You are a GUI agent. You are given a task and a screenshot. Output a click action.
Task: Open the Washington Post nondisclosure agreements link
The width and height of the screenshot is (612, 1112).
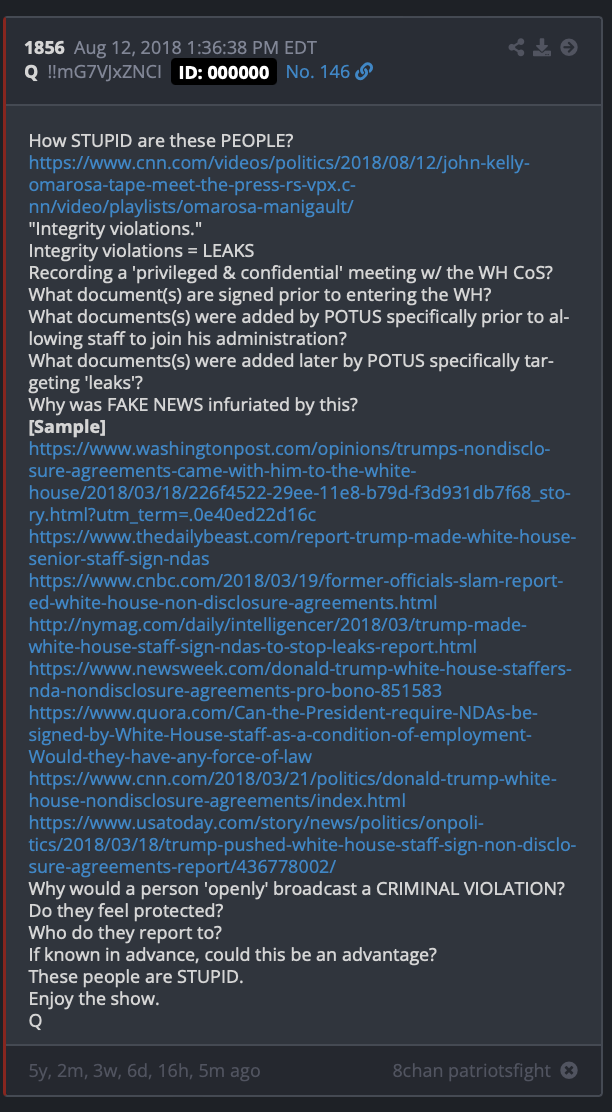(x=301, y=482)
